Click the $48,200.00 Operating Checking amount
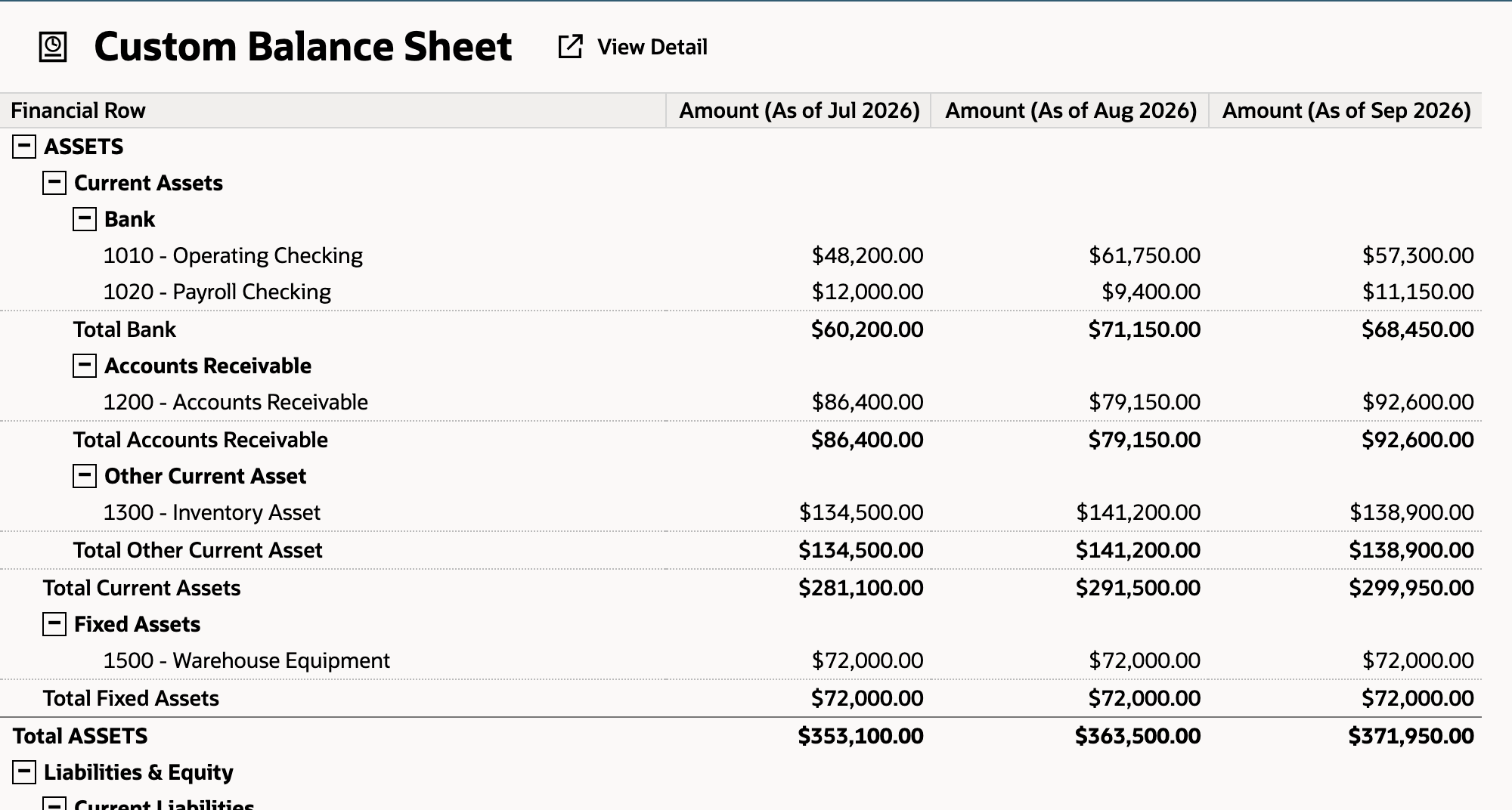 pos(867,255)
